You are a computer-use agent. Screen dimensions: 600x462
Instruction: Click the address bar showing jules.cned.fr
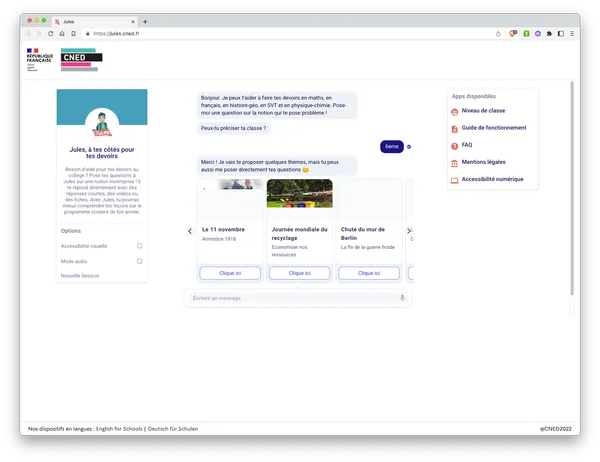click(287, 34)
